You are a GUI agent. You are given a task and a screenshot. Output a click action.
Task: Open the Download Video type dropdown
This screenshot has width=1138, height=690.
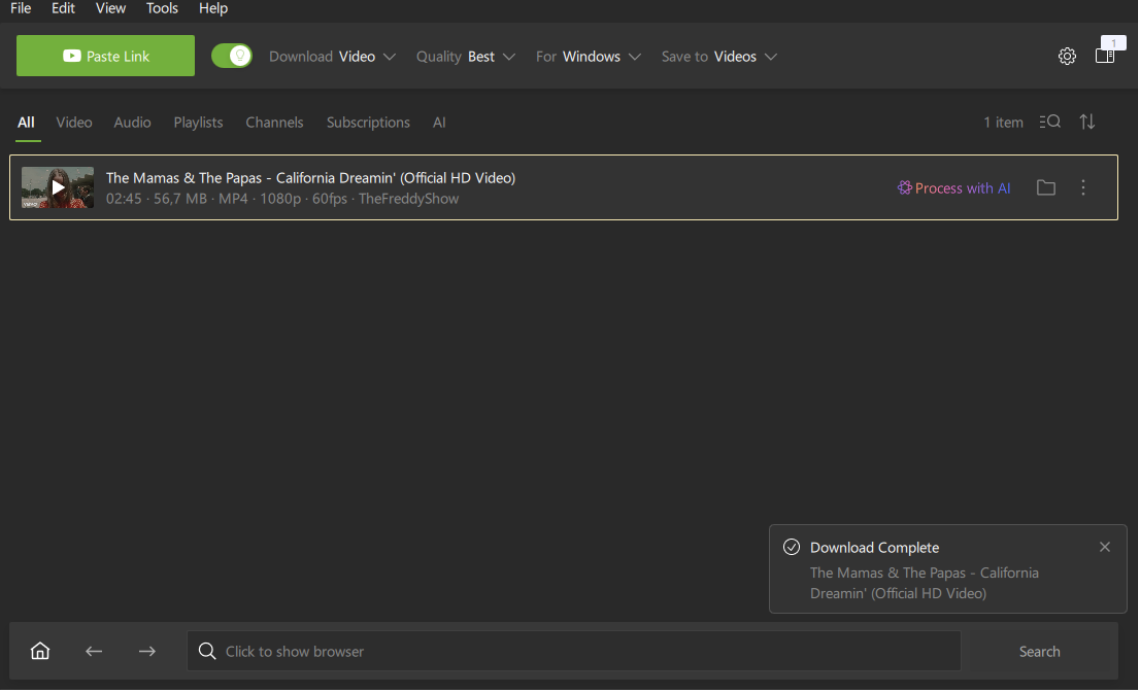pos(332,57)
